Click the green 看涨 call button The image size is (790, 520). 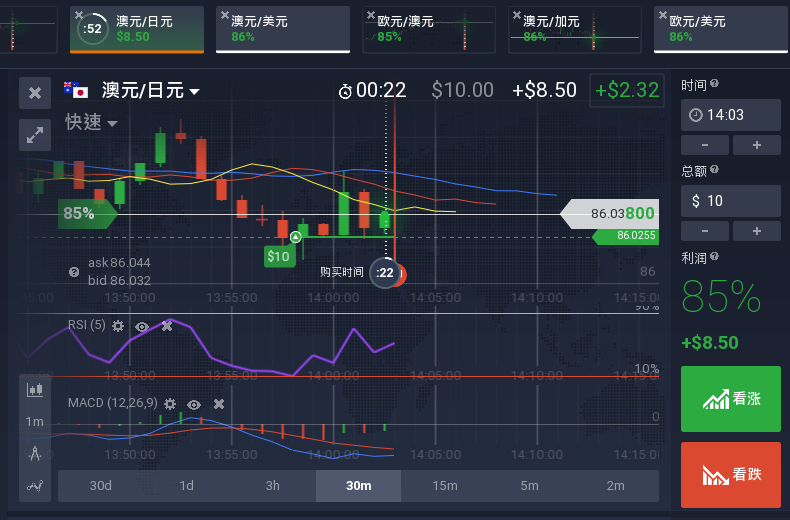pos(730,399)
